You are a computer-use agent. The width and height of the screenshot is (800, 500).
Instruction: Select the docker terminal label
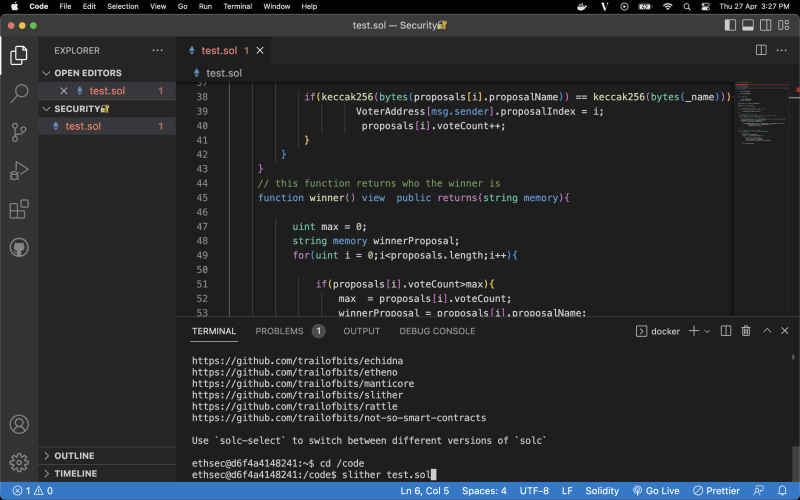[658, 331]
